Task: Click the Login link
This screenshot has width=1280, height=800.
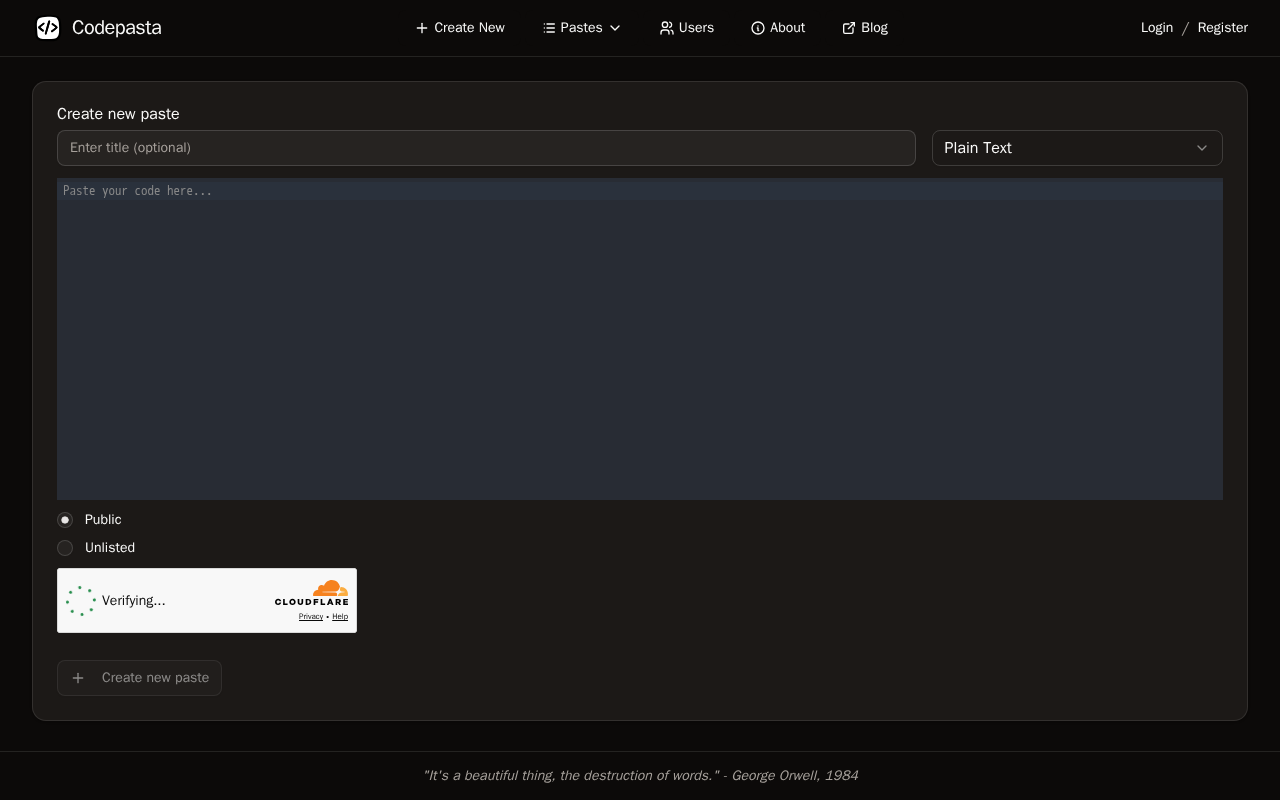Action: [1157, 28]
